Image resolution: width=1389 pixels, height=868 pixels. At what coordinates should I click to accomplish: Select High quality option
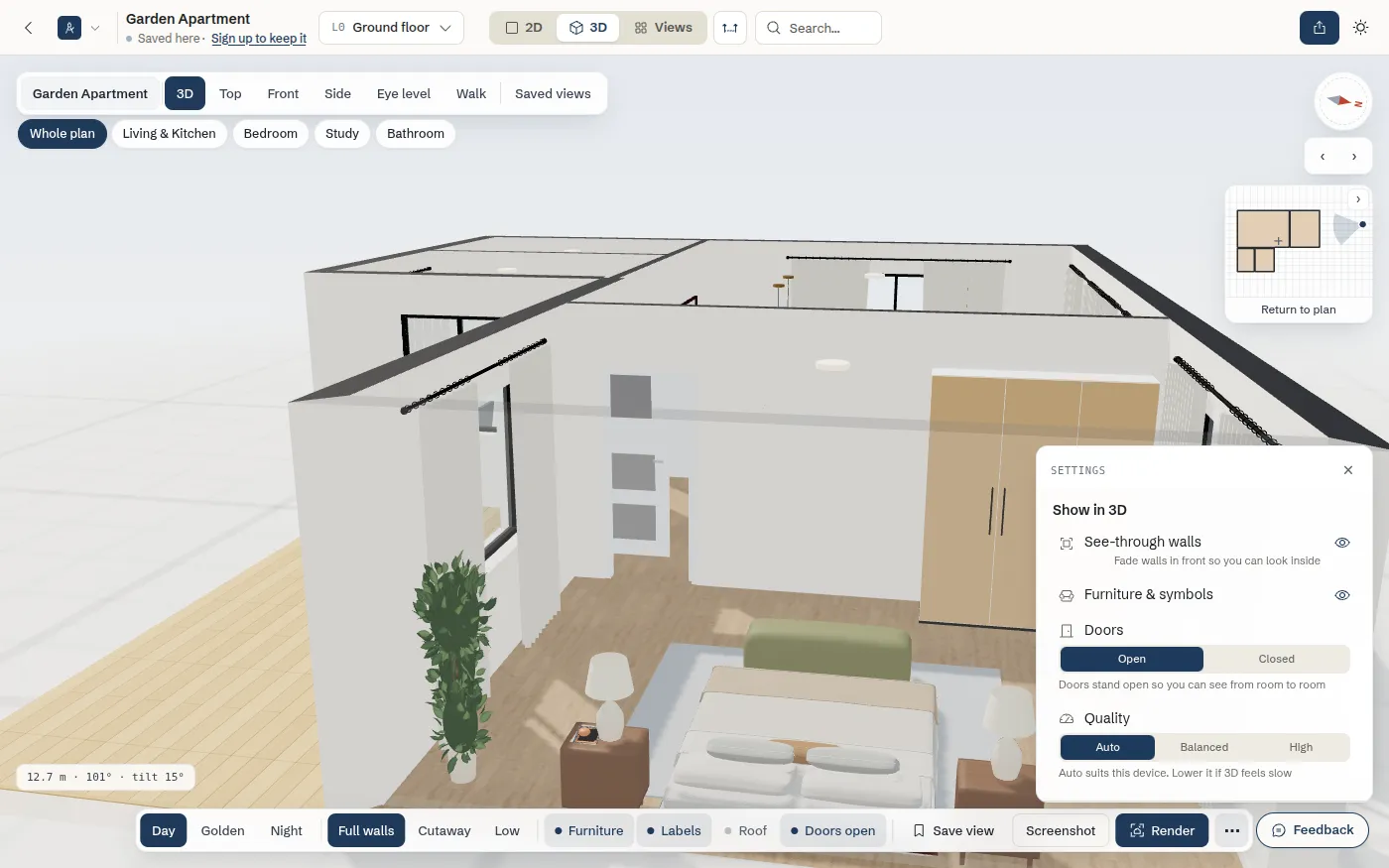coord(1301,747)
